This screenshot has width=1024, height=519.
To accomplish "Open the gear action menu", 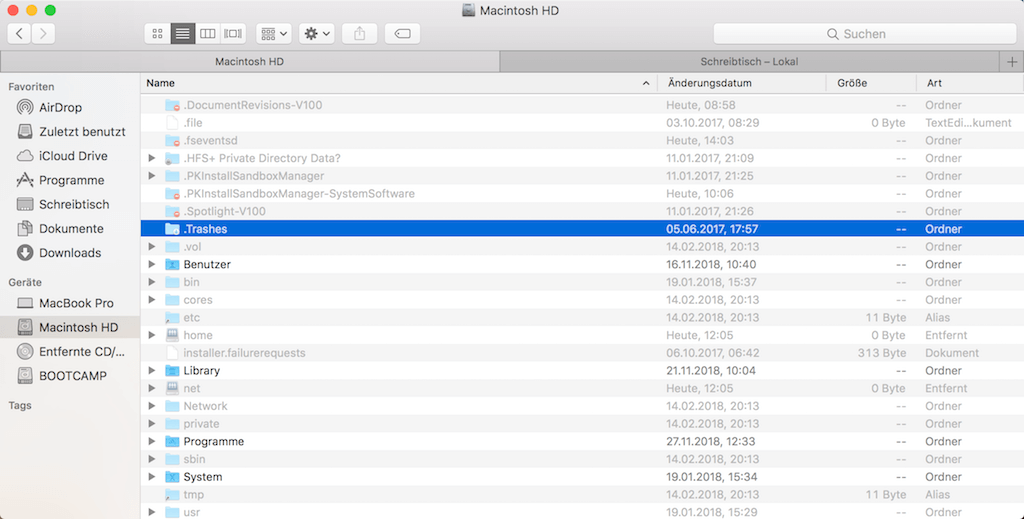I will [317, 33].
